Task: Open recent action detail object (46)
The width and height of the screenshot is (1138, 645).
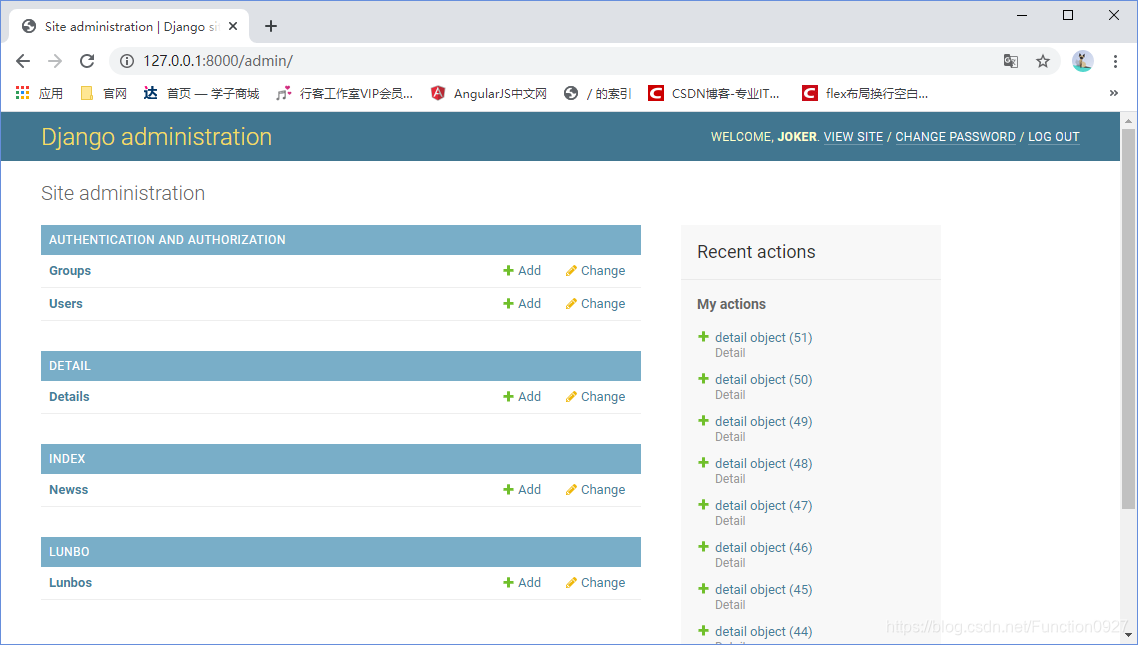Action: 764,548
